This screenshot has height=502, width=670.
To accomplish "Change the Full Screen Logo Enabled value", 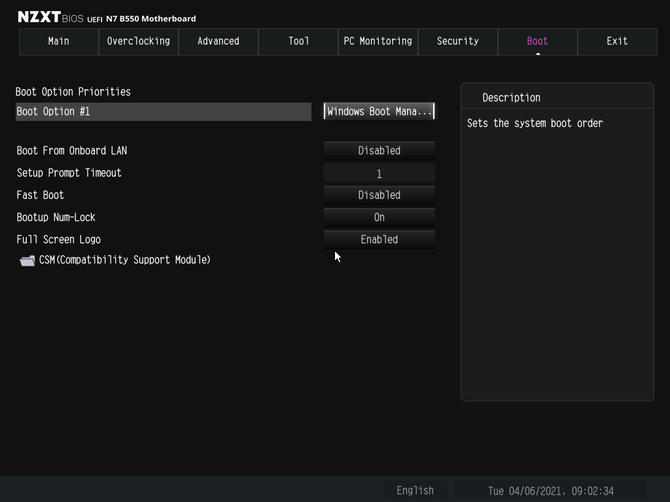I will coord(379,240).
